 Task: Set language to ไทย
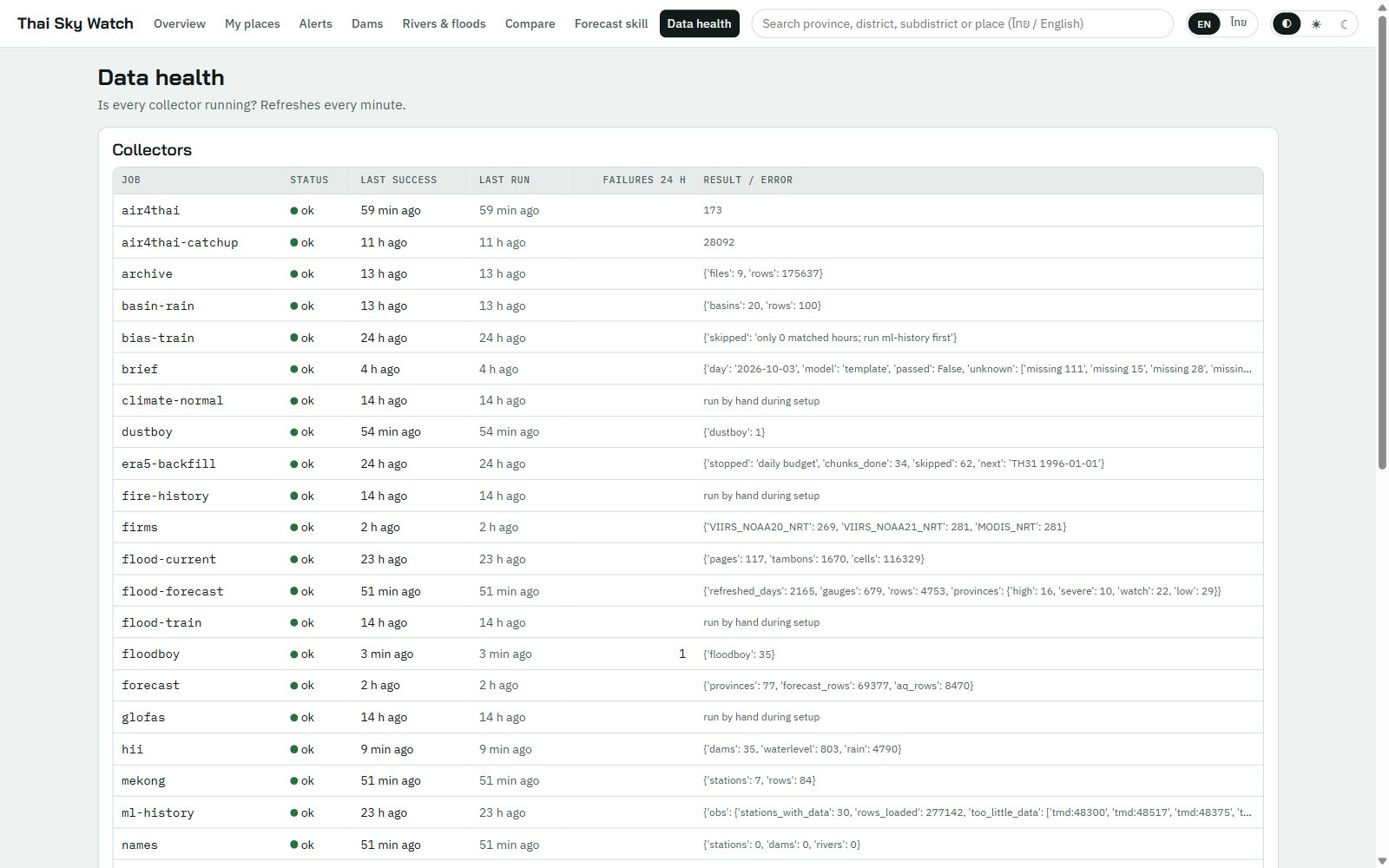1238,23
